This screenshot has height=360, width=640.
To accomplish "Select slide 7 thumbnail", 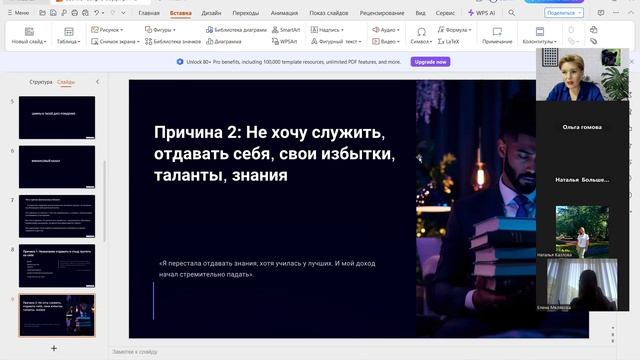I will 57,216.
